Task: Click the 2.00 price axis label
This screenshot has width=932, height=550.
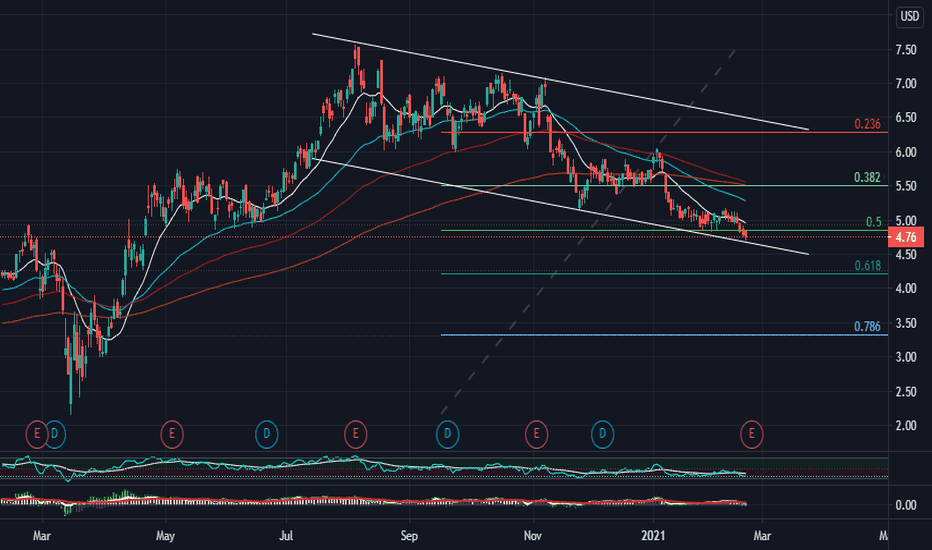Action: pyautogui.click(x=906, y=426)
